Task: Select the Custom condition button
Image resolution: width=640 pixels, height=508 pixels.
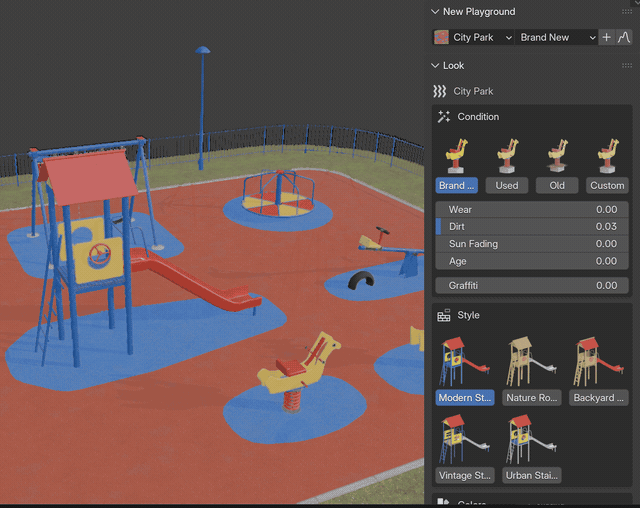Action: coord(607,186)
